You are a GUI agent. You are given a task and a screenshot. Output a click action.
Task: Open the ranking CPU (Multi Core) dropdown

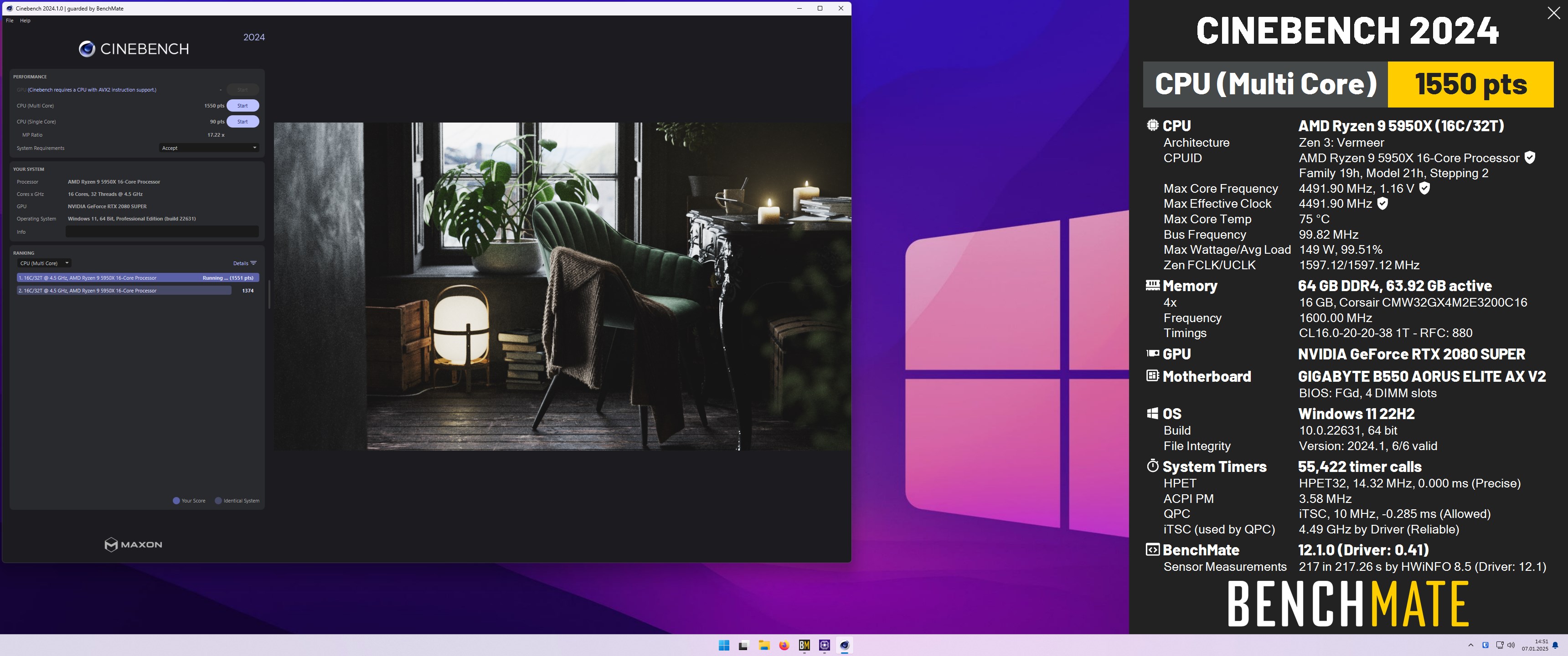(44, 263)
